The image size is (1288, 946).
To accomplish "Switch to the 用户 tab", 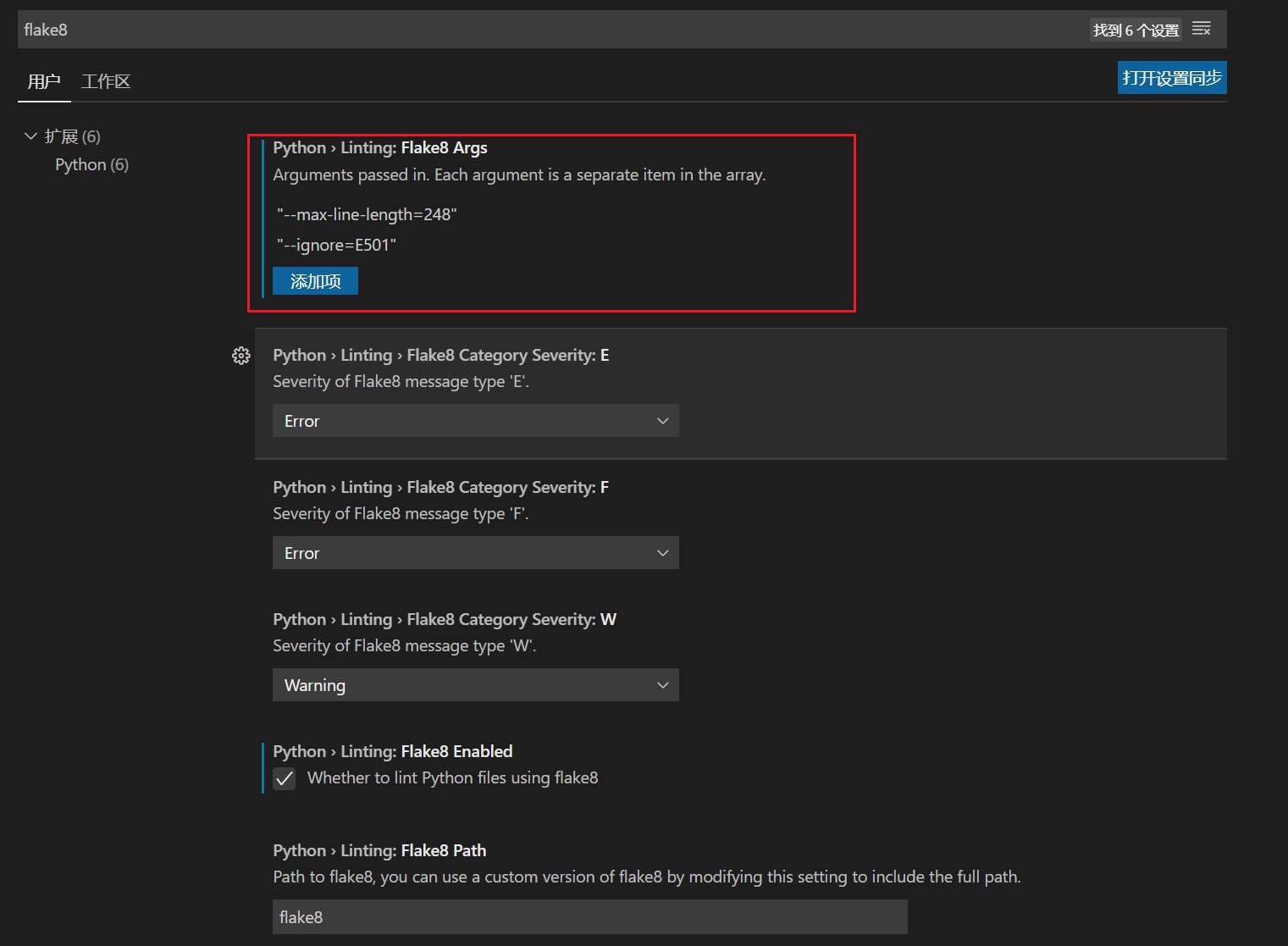I will click(x=44, y=81).
